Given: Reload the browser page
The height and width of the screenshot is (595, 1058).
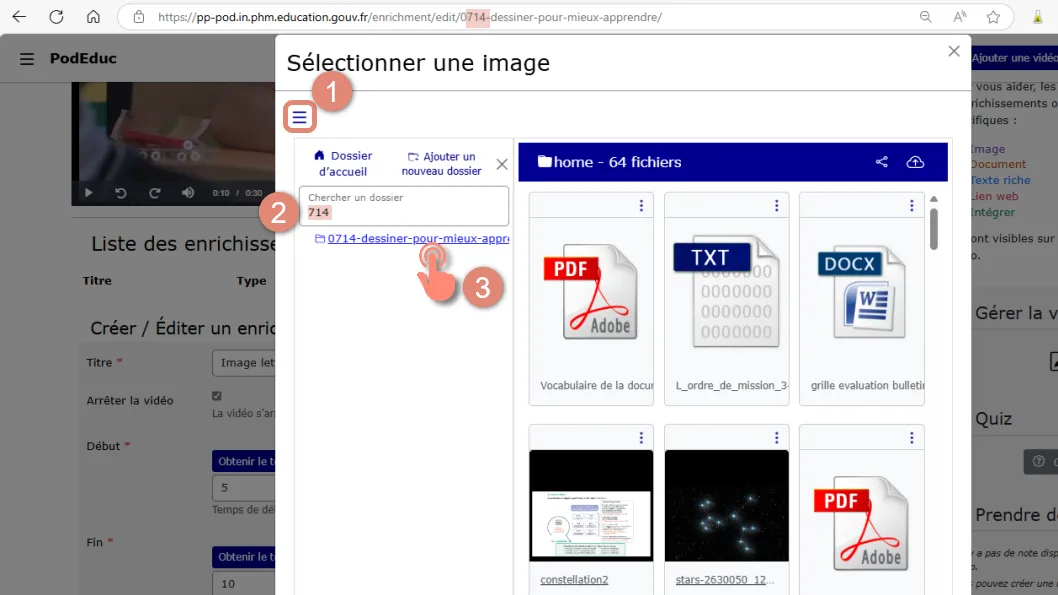Looking at the screenshot, I should (56, 17).
